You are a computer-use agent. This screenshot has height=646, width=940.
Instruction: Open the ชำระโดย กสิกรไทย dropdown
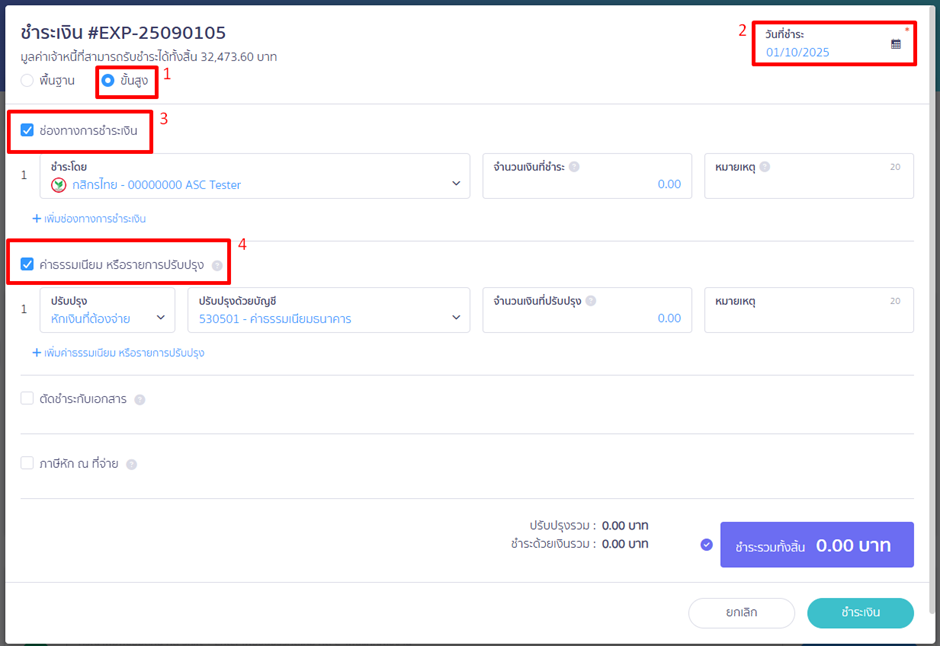point(456,184)
